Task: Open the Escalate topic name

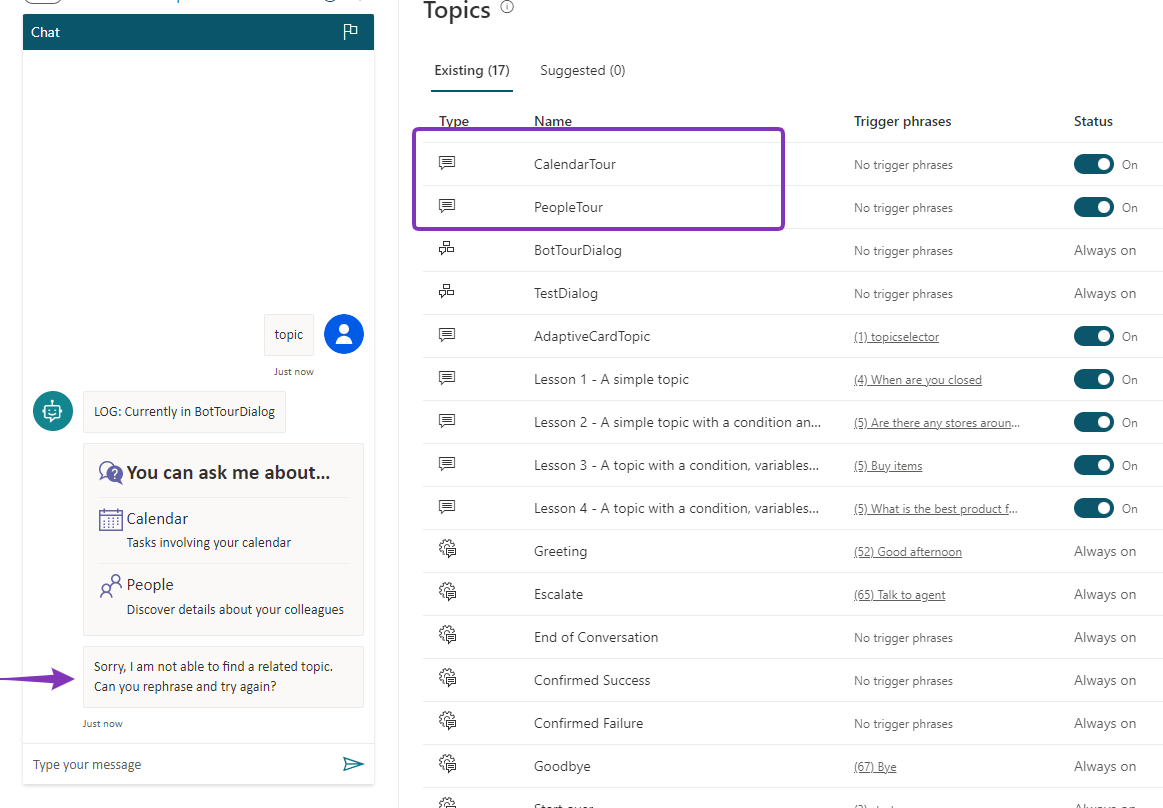Action: [x=559, y=594]
